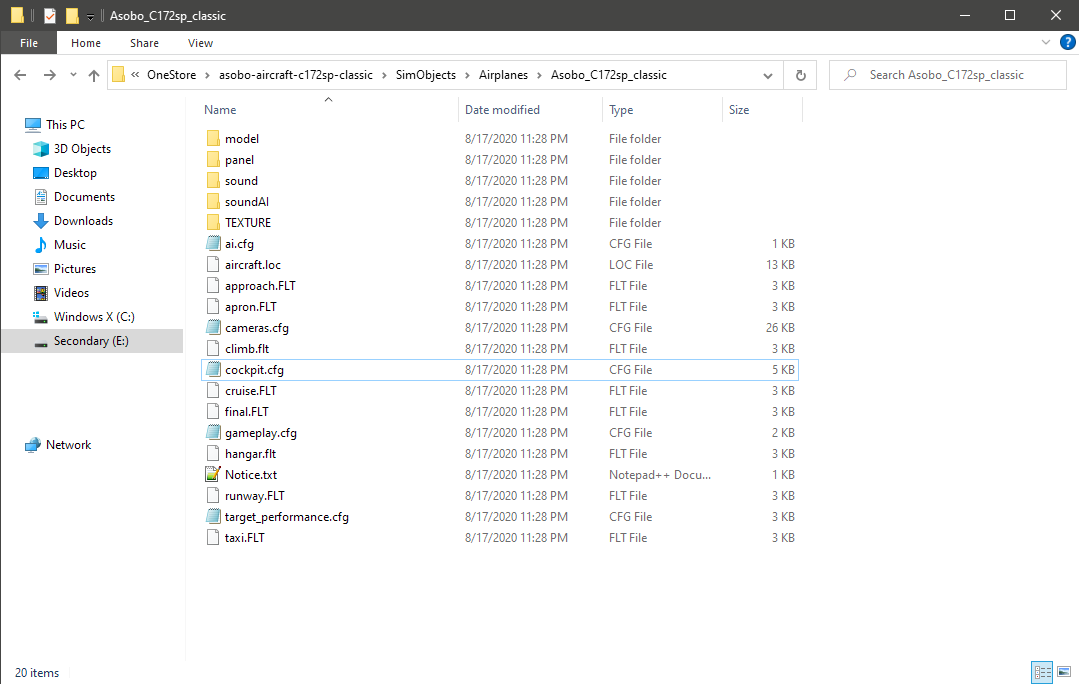Open Music in navigation pane
The width and height of the screenshot is (1079, 684).
click(x=70, y=245)
